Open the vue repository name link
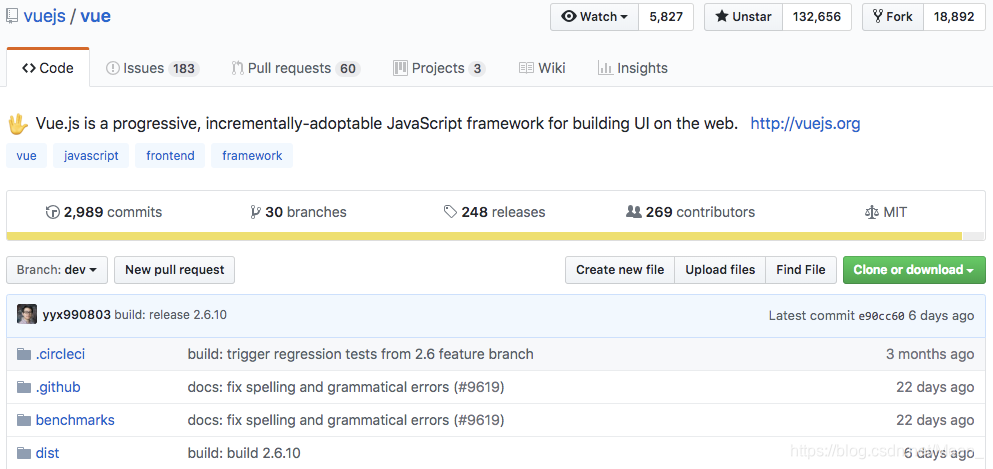This screenshot has width=993, height=469. coord(96,16)
